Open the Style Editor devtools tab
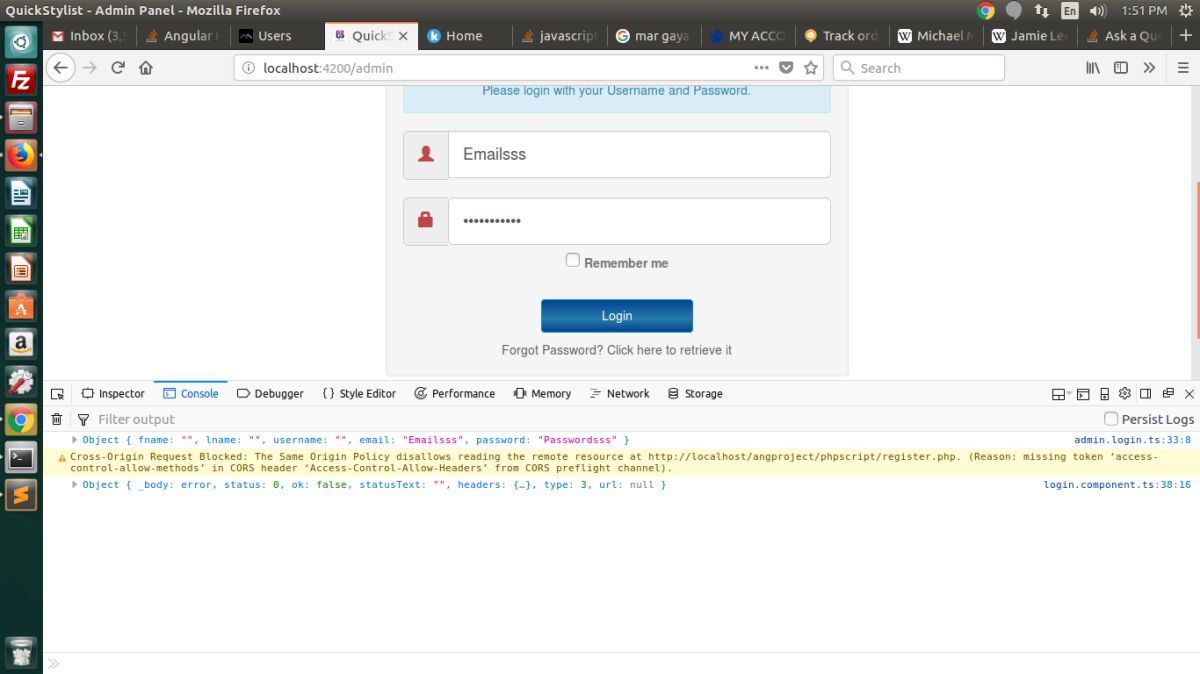Image resolution: width=1200 pixels, height=674 pixels. tap(359, 394)
